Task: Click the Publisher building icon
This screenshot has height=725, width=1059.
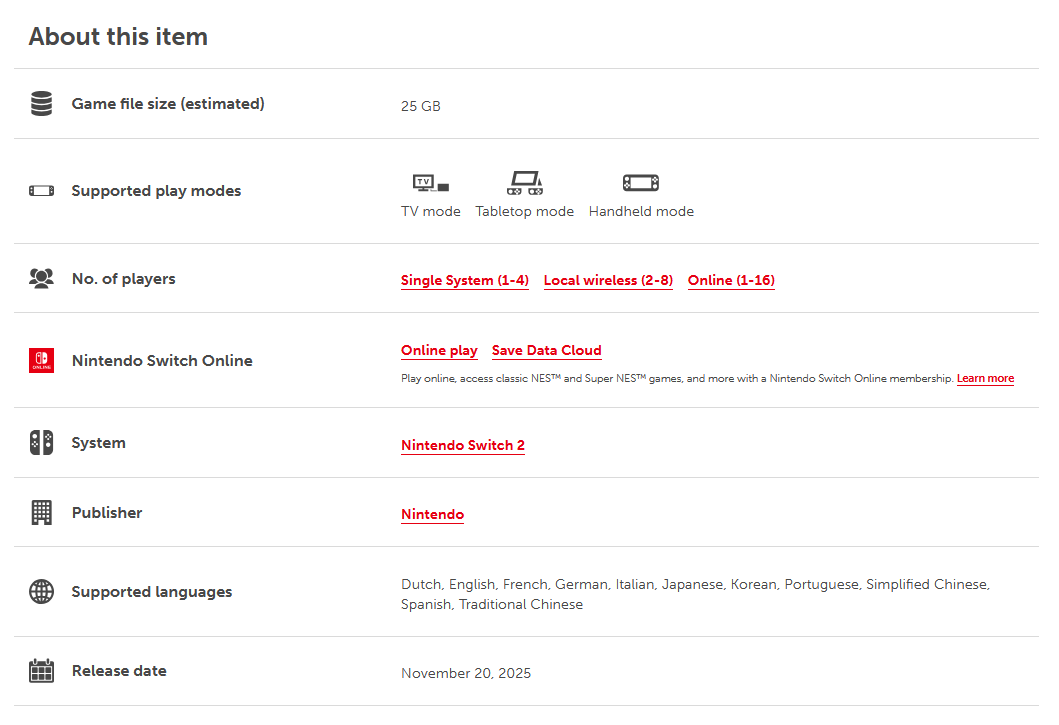Action: tap(41, 512)
